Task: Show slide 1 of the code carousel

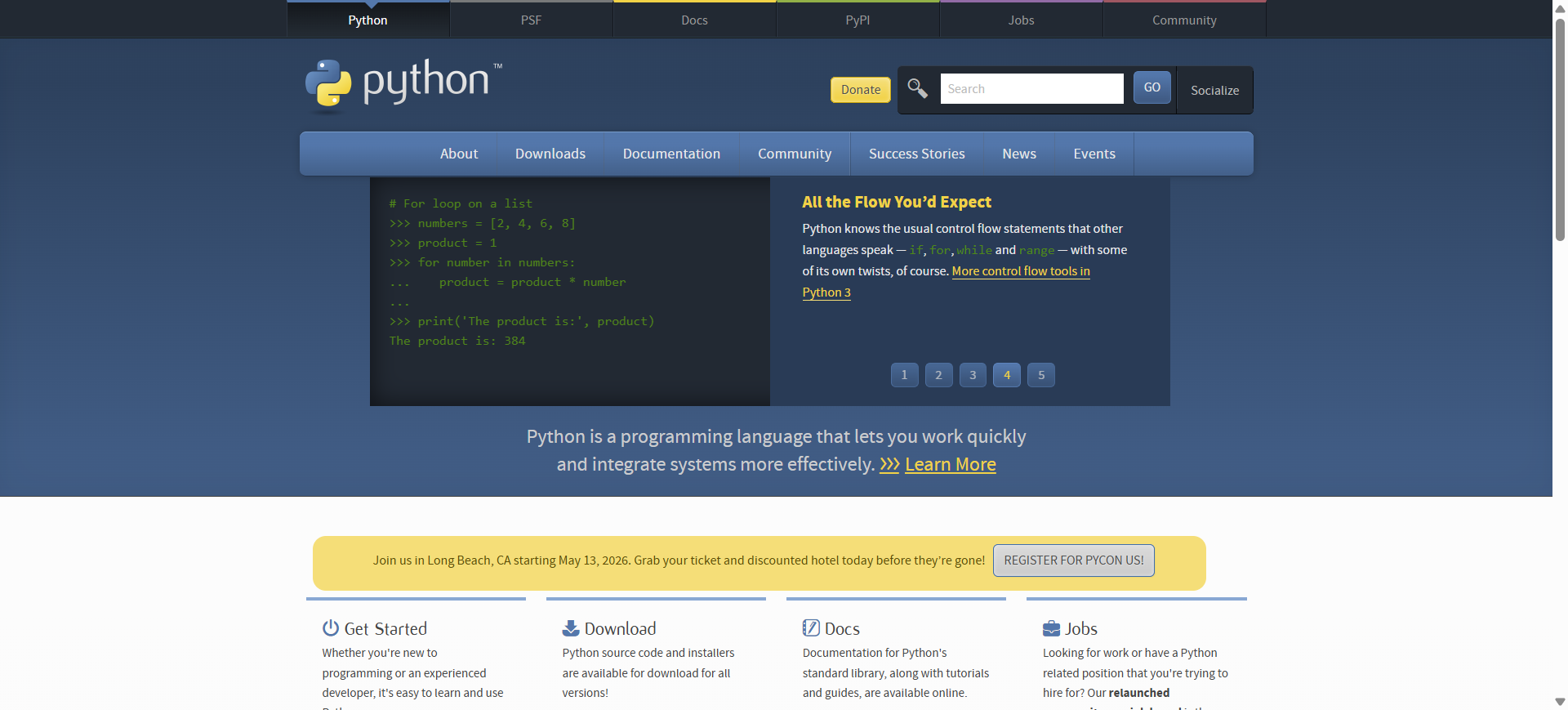Action: 904,375
